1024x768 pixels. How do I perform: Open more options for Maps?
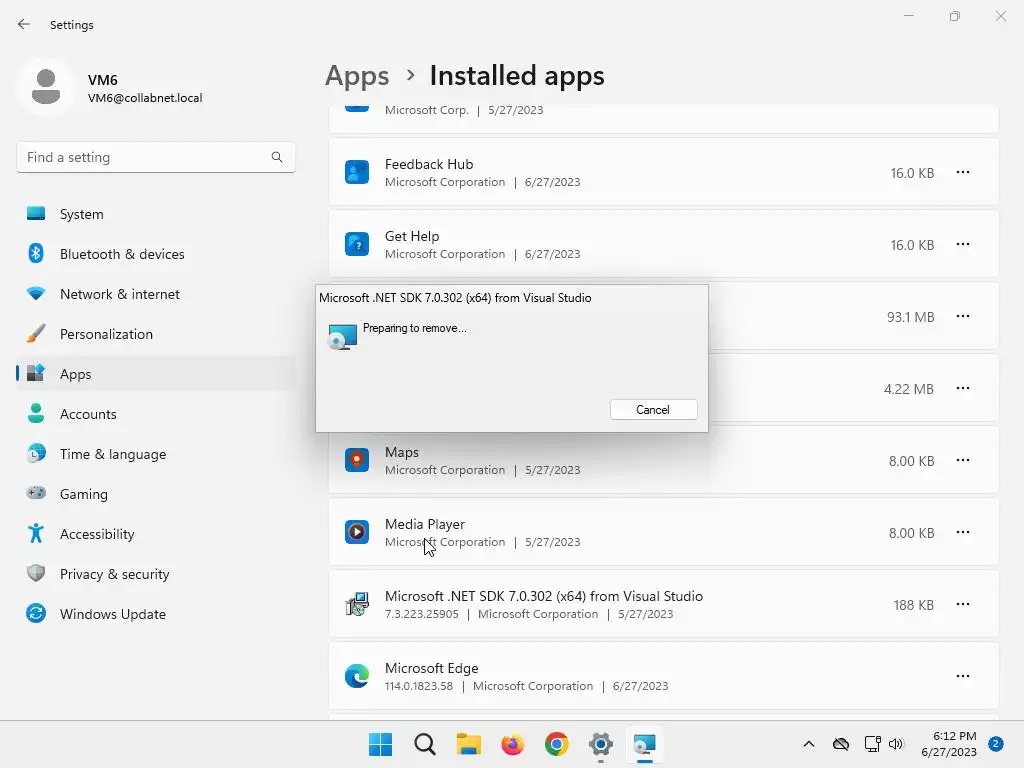coord(963,460)
